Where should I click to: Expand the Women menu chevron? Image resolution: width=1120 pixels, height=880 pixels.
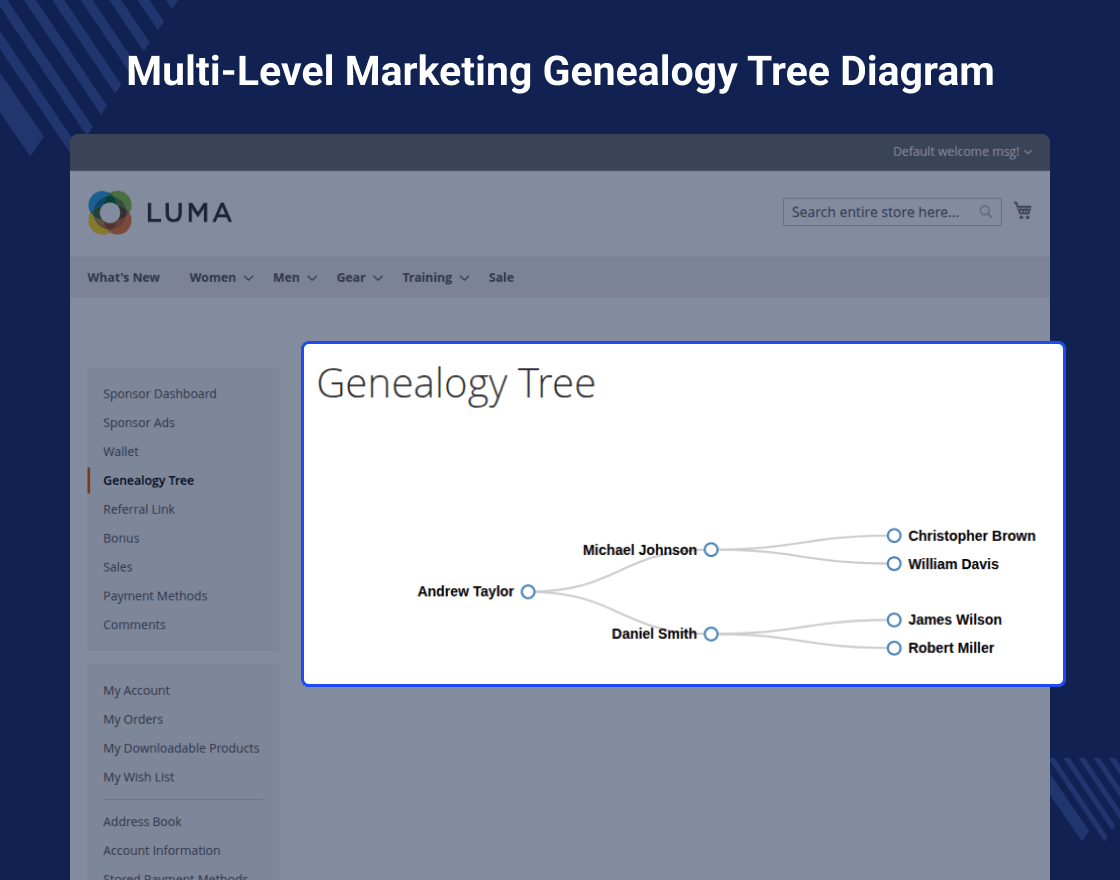pos(249,278)
